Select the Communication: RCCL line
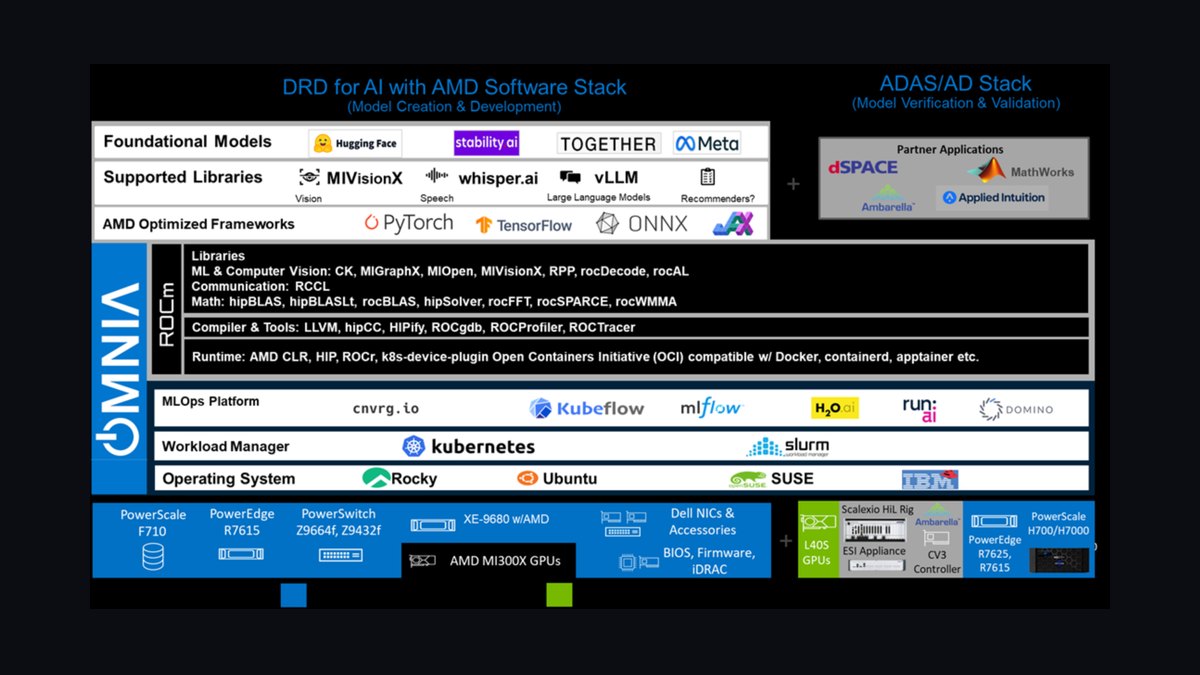 tap(260, 286)
